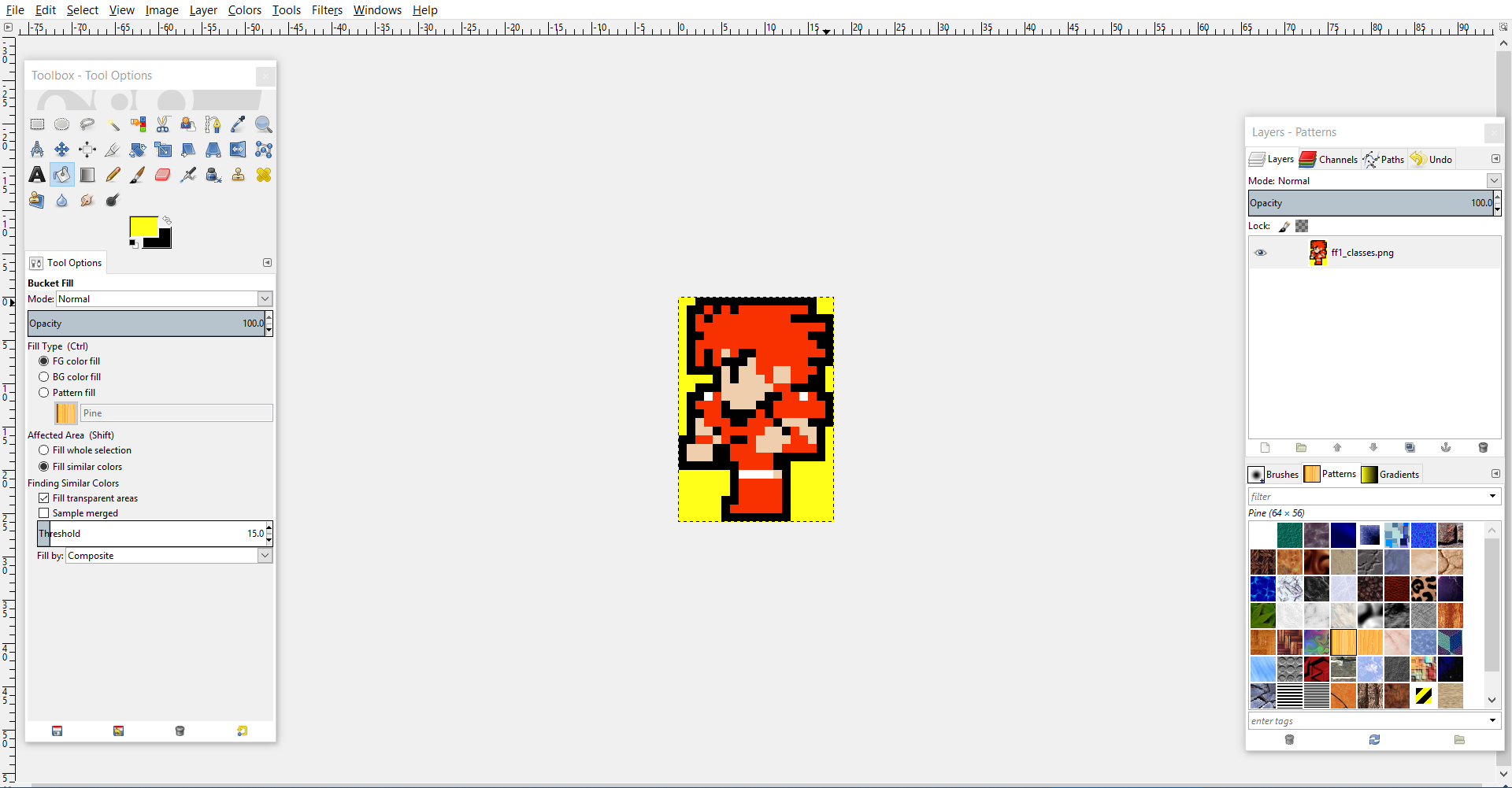Select the Free Select lasso tool

(x=87, y=124)
